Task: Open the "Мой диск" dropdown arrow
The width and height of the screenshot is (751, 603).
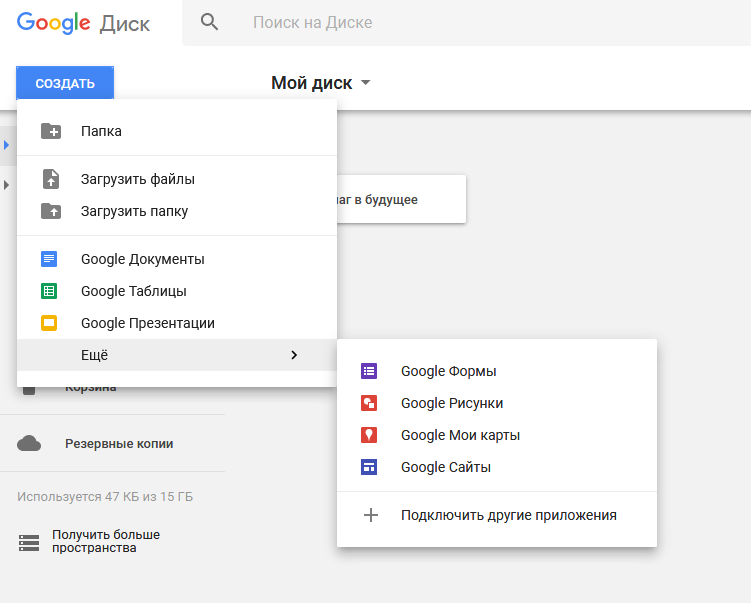Action: [x=365, y=83]
